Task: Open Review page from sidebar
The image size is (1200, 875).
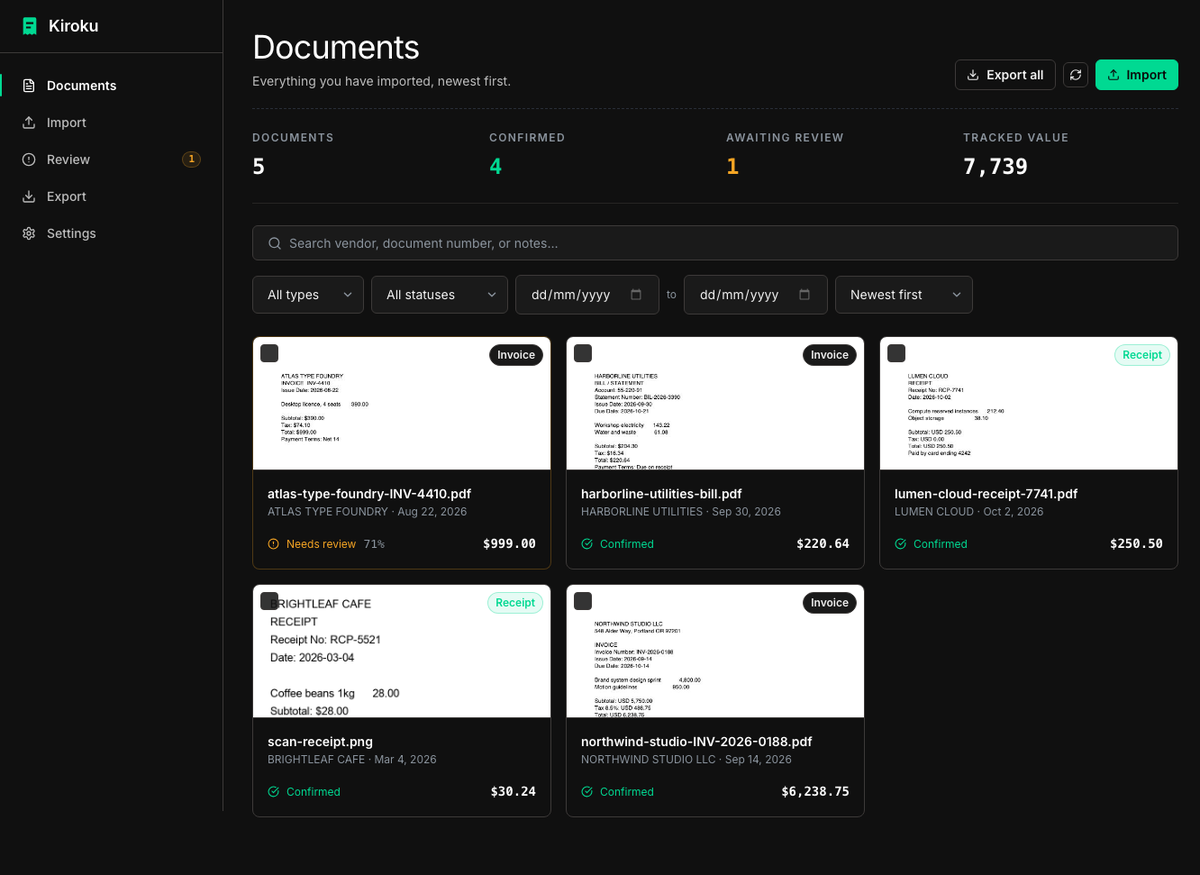Action: (111, 159)
